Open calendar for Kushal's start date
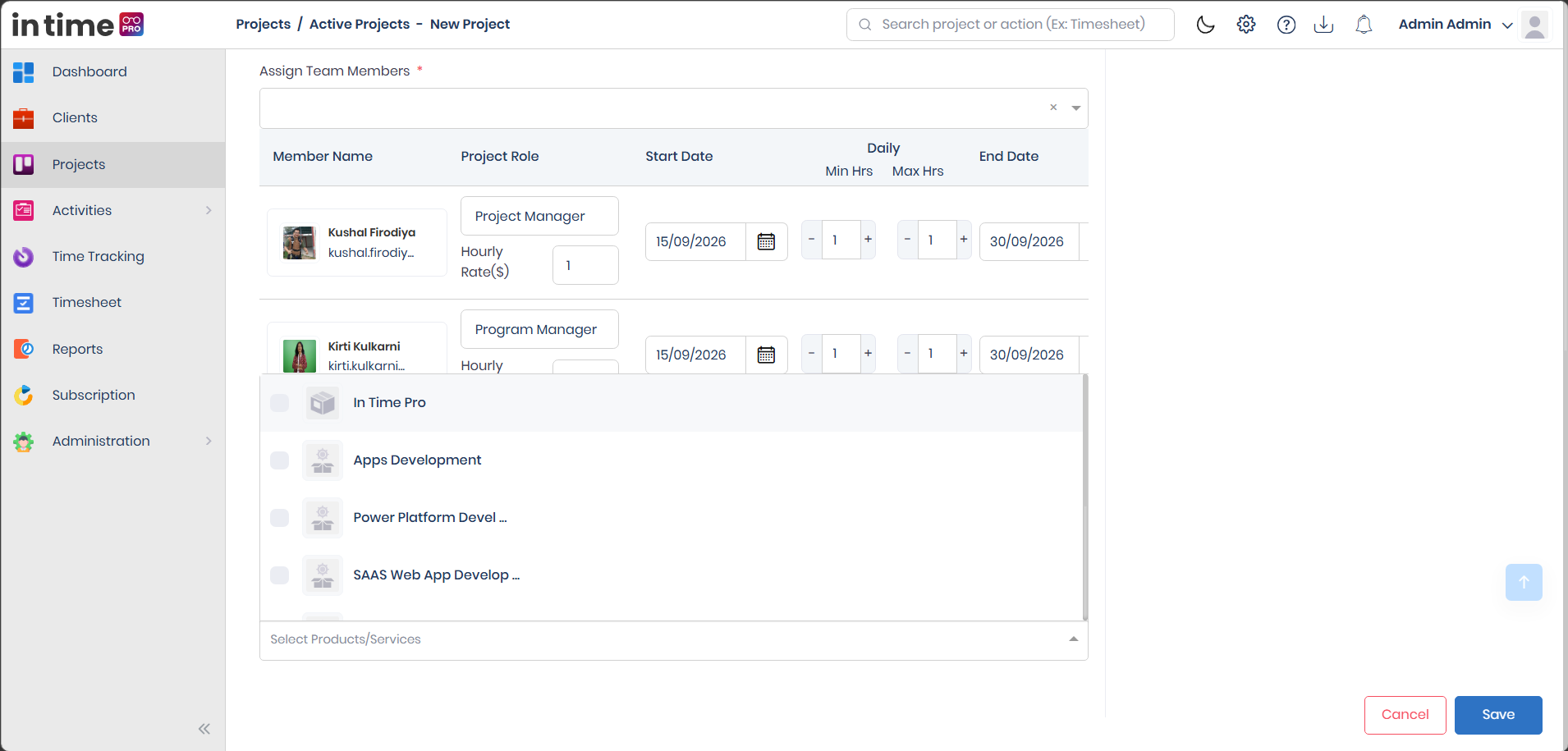The height and width of the screenshot is (751, 1568). point(766,241)
